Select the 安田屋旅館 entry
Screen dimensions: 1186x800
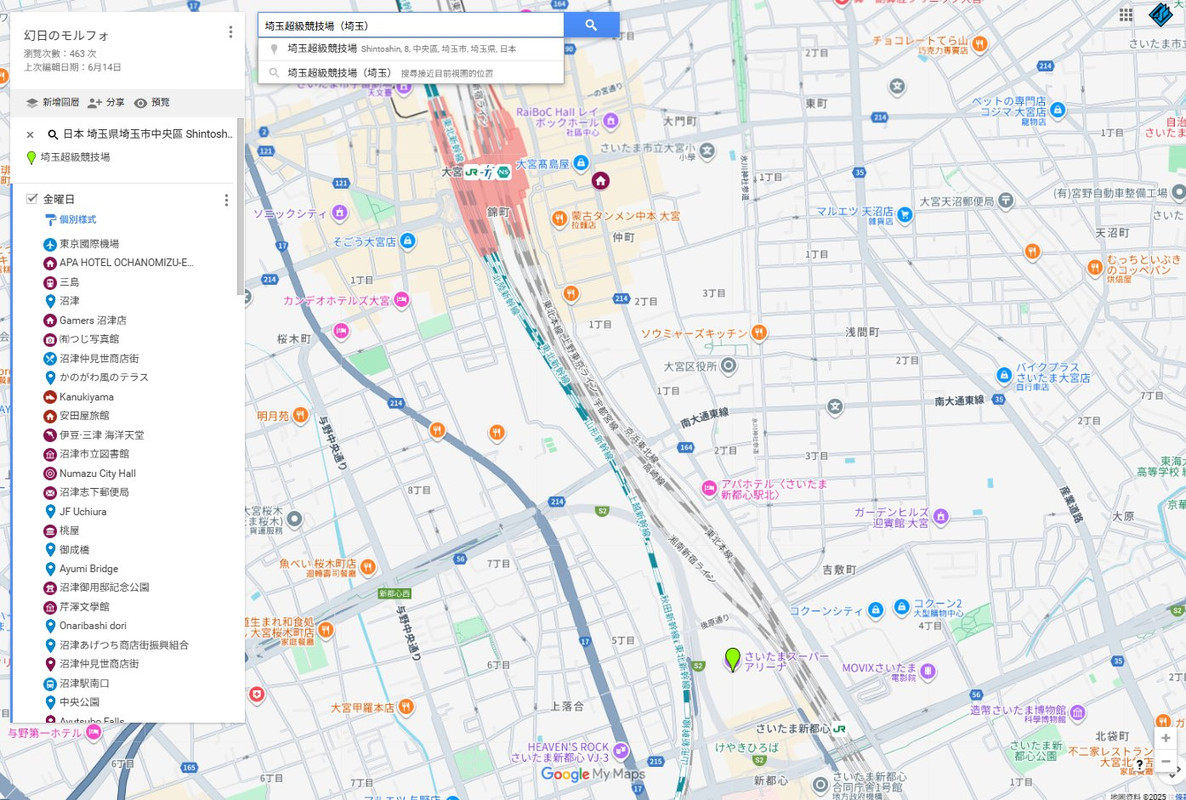point(84,416)
